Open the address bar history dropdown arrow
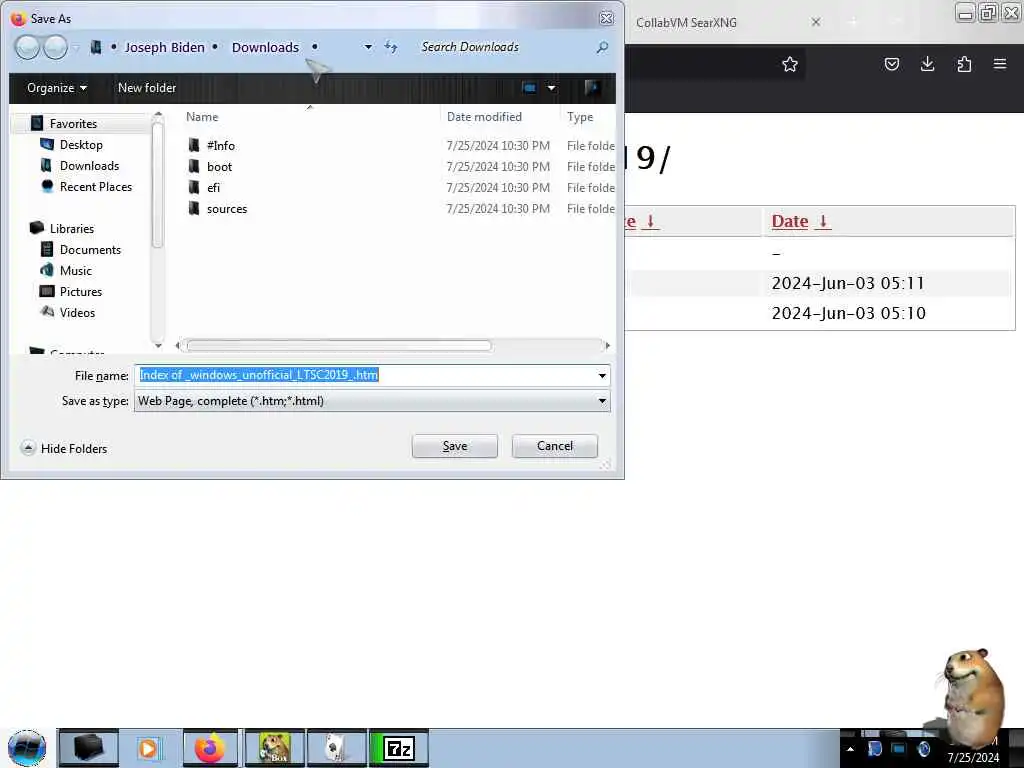The image size is (1024, 768). click(368, 47)
